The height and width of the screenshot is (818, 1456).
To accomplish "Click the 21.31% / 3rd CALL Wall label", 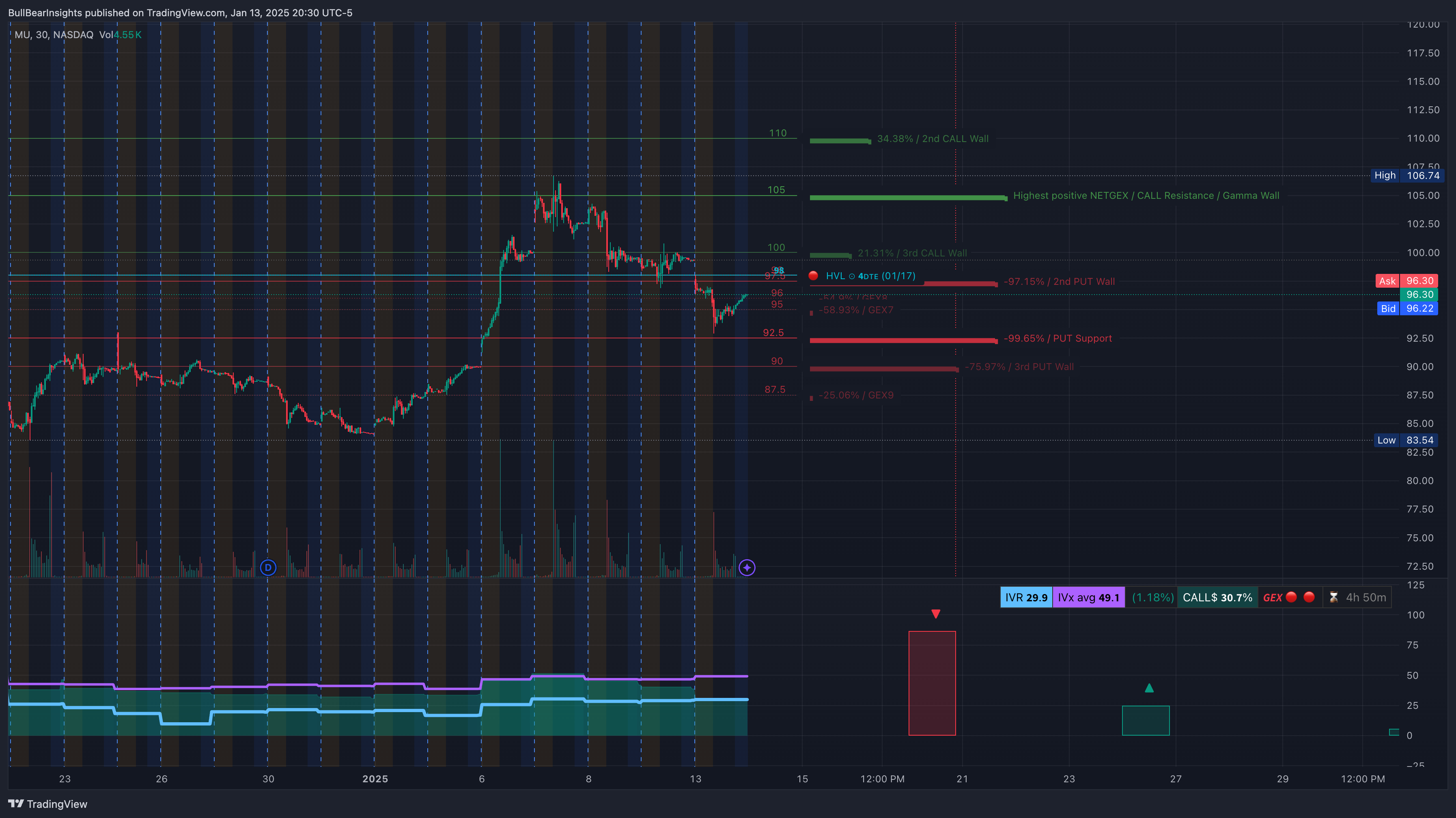I will [x=912, y=253].
